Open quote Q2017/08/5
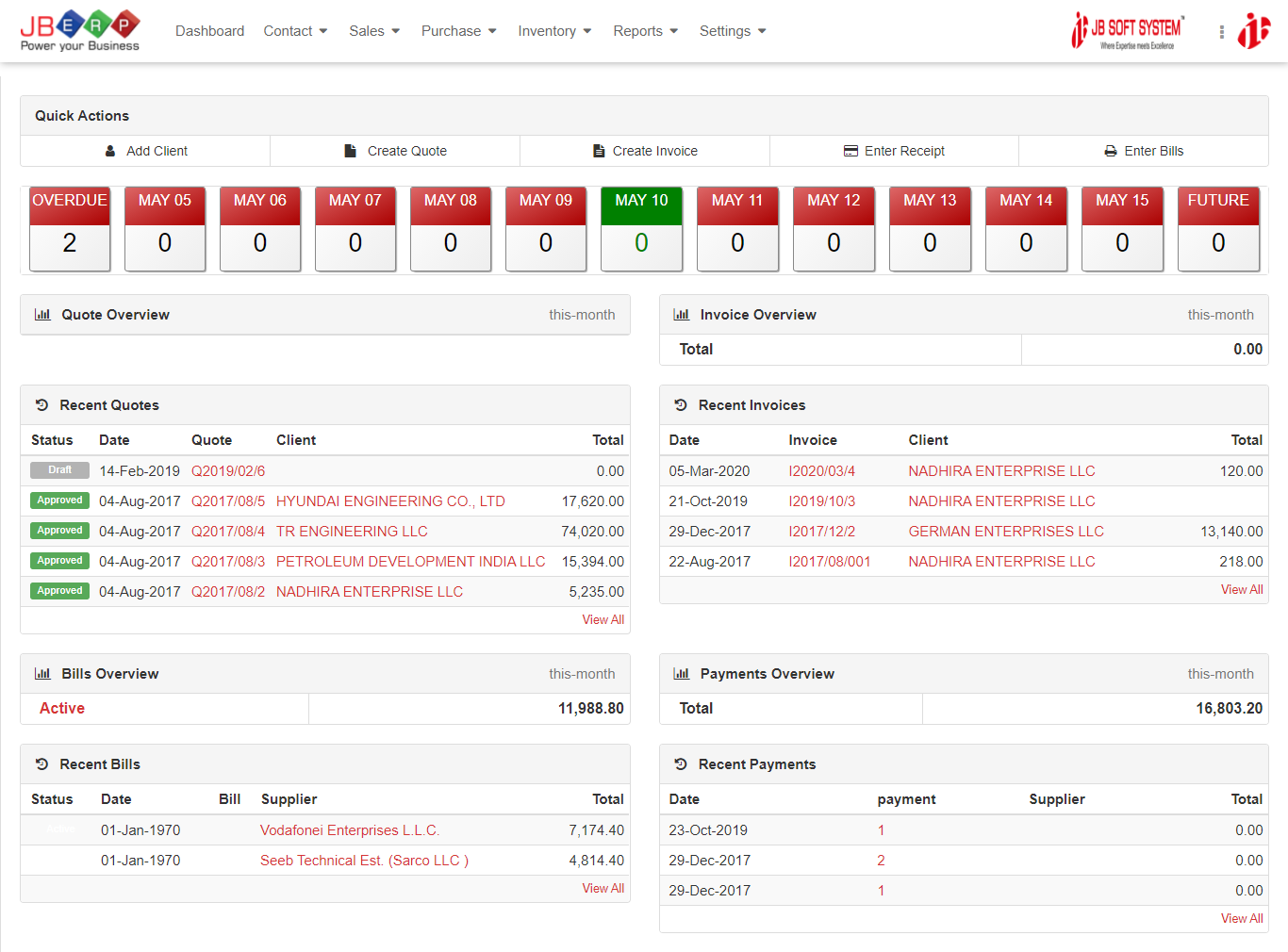This screenshot has width=1288, height=952. click(x=228, y=501)
